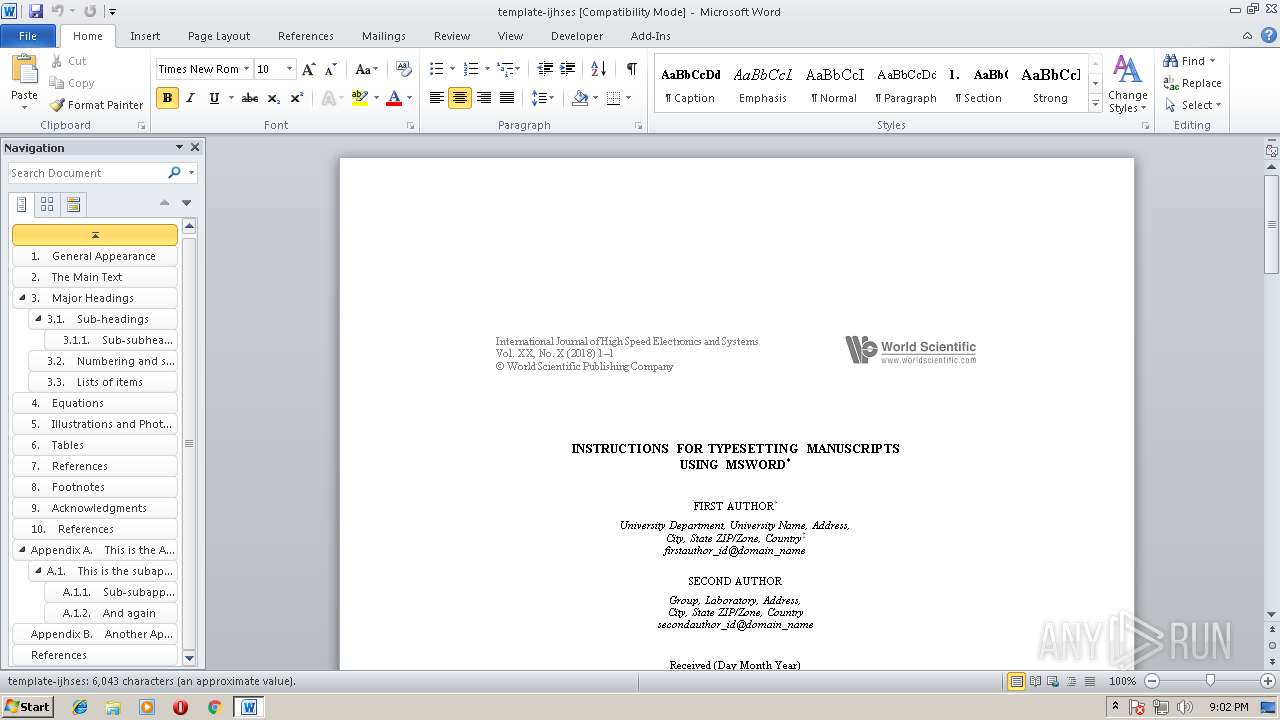The height and width of the screenshot is (720, 1280).
Task: Decrease paragraph indent
Action: pos(545,69)
